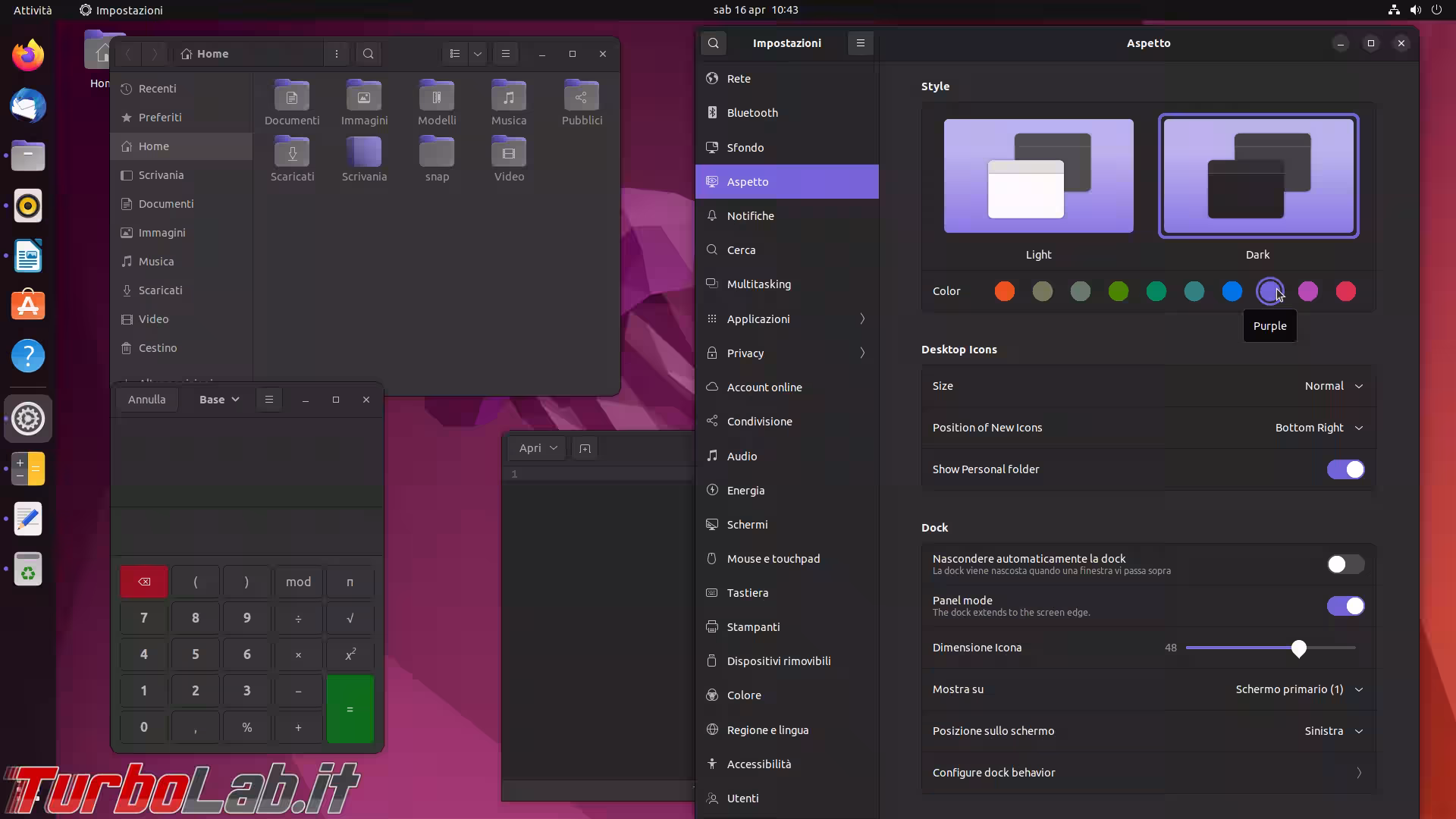The height and width of the screenshot is (819, 1456).
Task: Open the Settings hamburger menu icon
Action: 860,43
